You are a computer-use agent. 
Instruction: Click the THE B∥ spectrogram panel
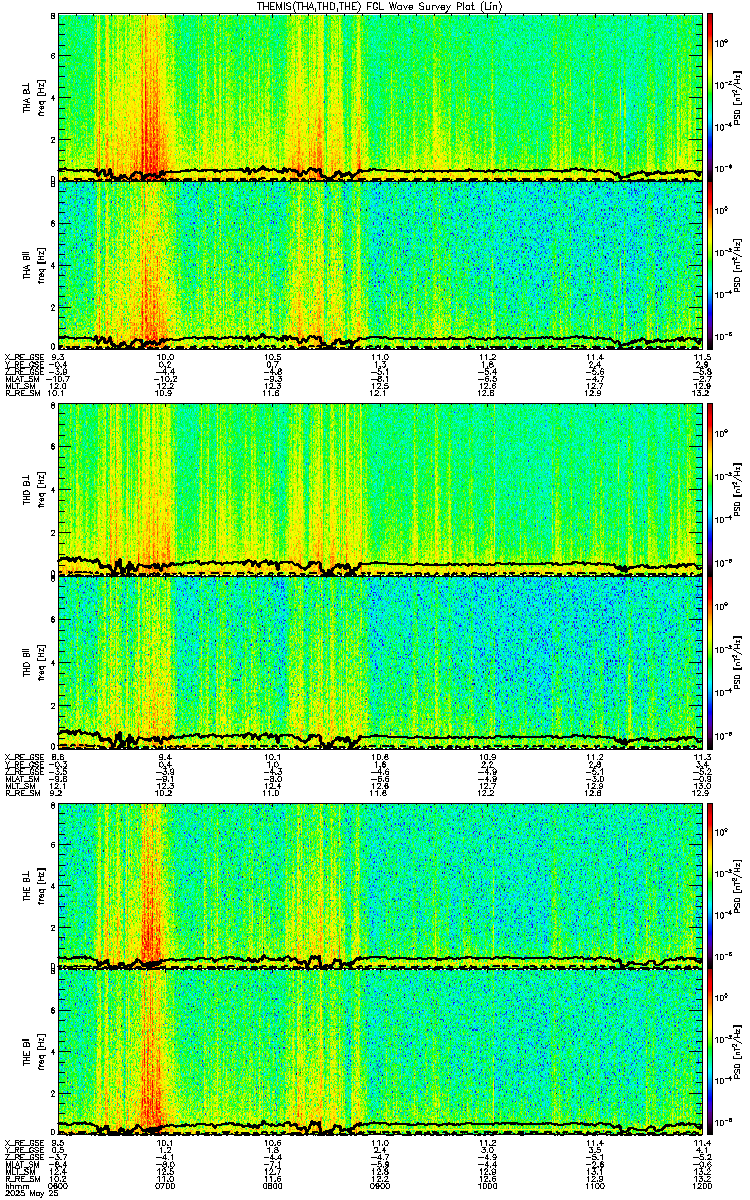pyautogui.click(x=381, y=1052)
